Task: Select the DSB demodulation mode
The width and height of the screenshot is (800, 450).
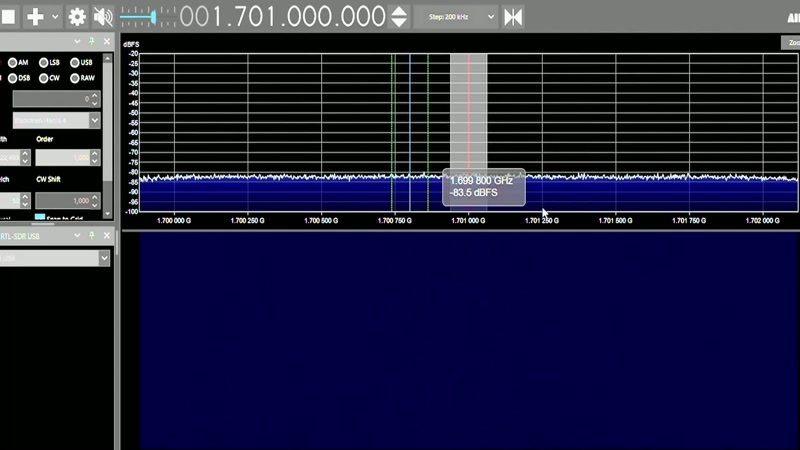Action: [12, 78]
